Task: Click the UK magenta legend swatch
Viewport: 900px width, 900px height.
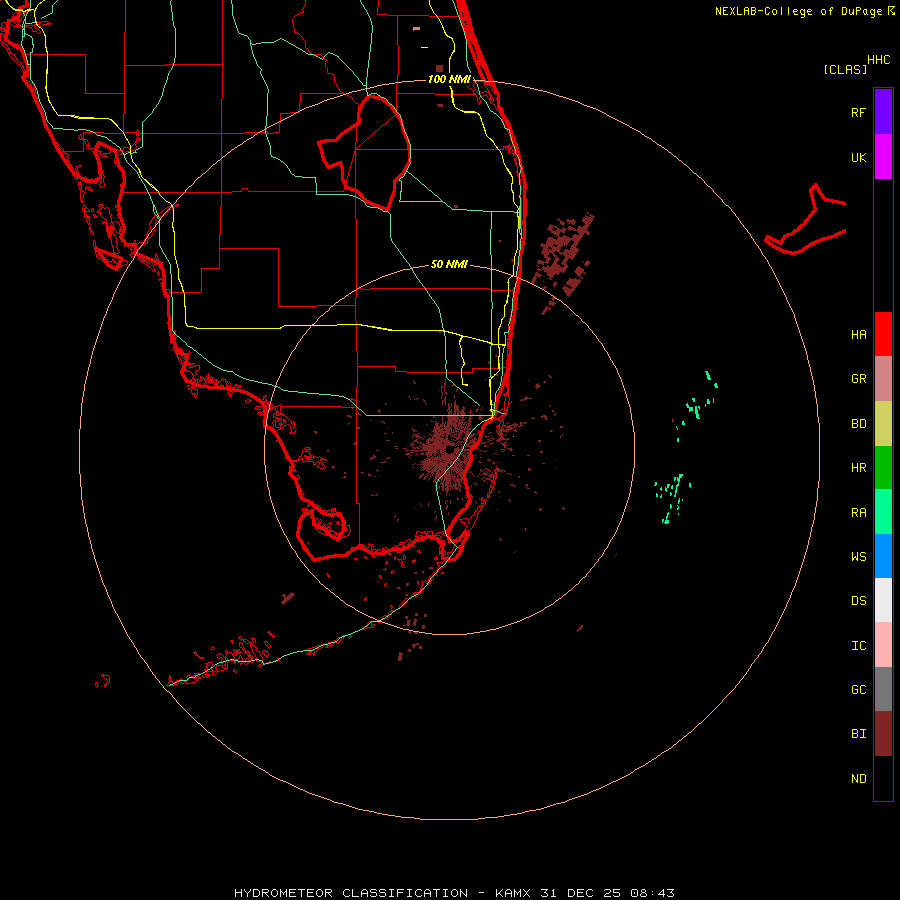Action: click(883, 157)
